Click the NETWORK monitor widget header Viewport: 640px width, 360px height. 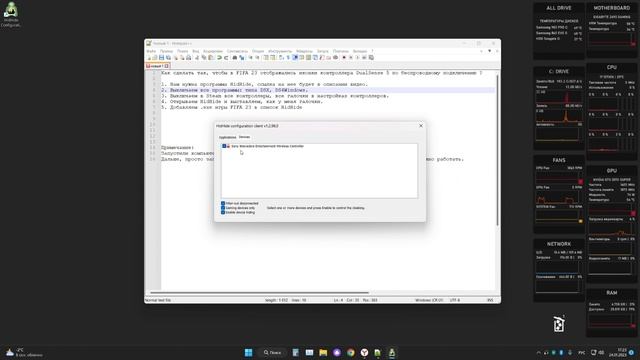(x=559, y=244)
